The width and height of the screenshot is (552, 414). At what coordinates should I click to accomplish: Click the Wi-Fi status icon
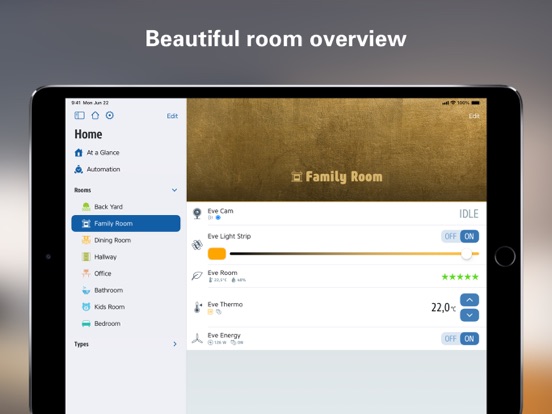click(x=453, y=103)
